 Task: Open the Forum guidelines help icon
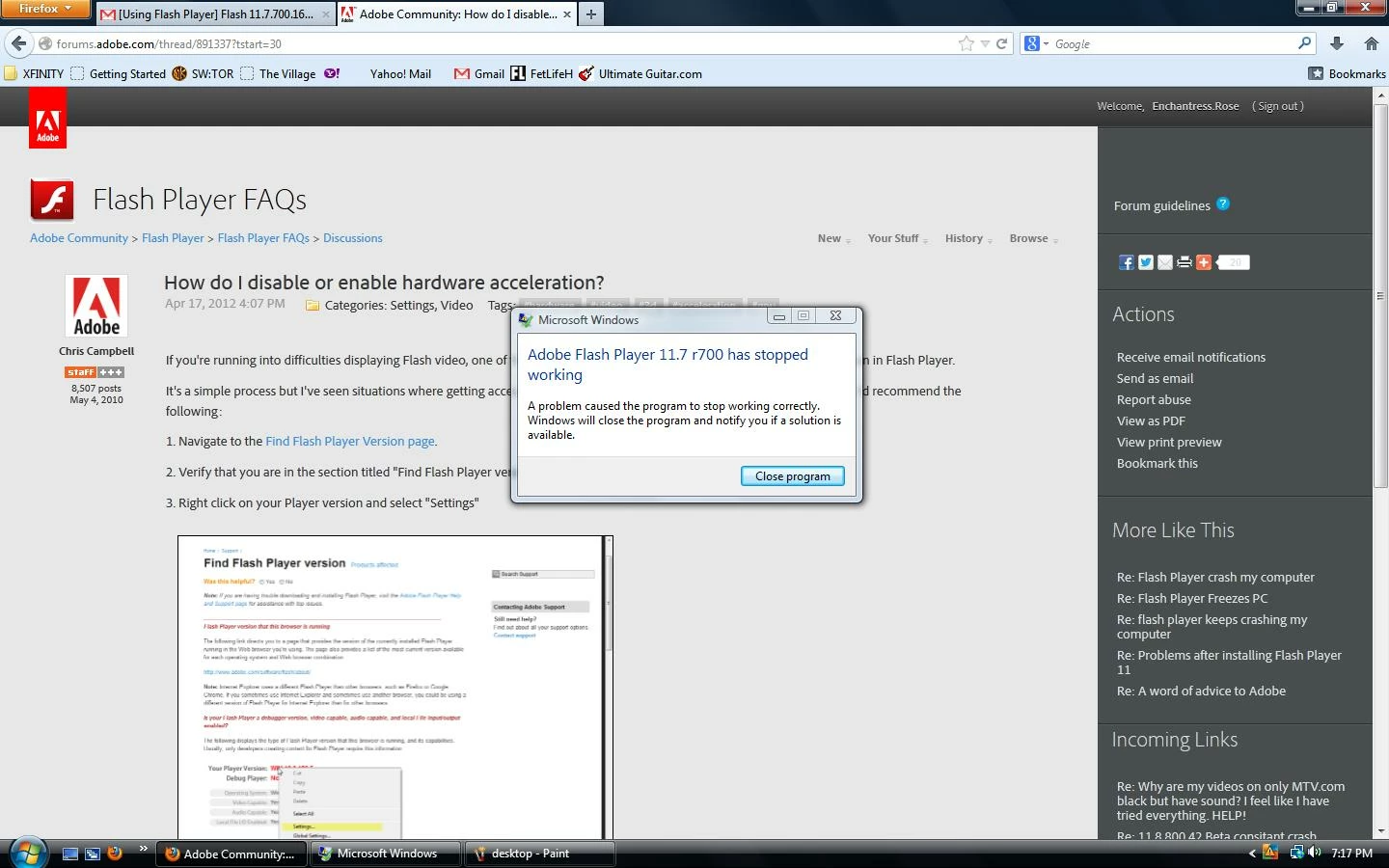point(1223,203)
